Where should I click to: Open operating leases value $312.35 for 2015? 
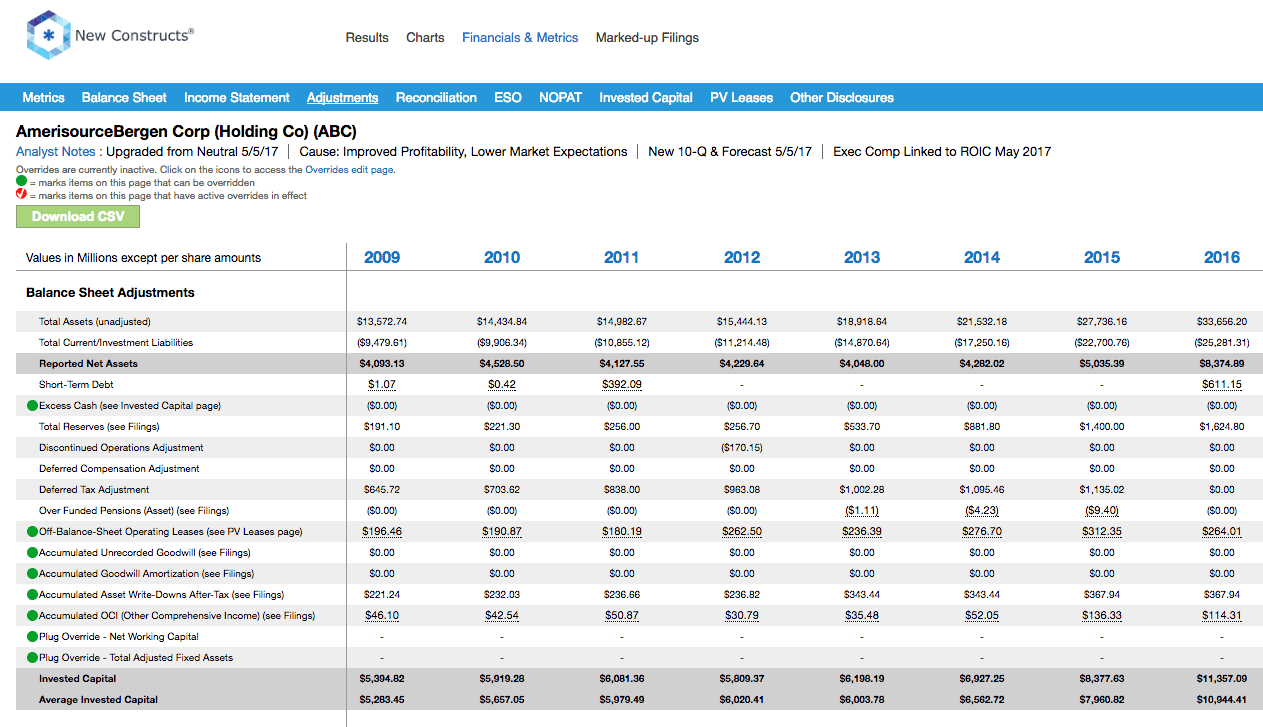point(1102,532)
